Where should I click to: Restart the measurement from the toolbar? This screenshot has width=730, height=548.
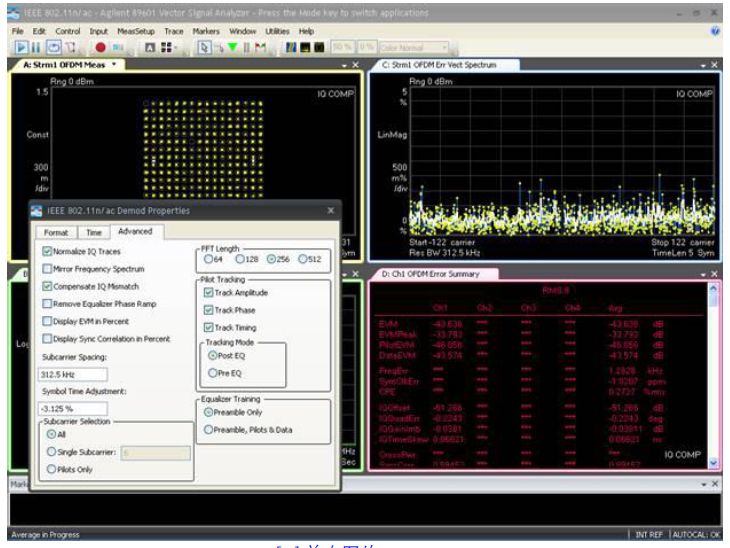(x=54, y=47)
